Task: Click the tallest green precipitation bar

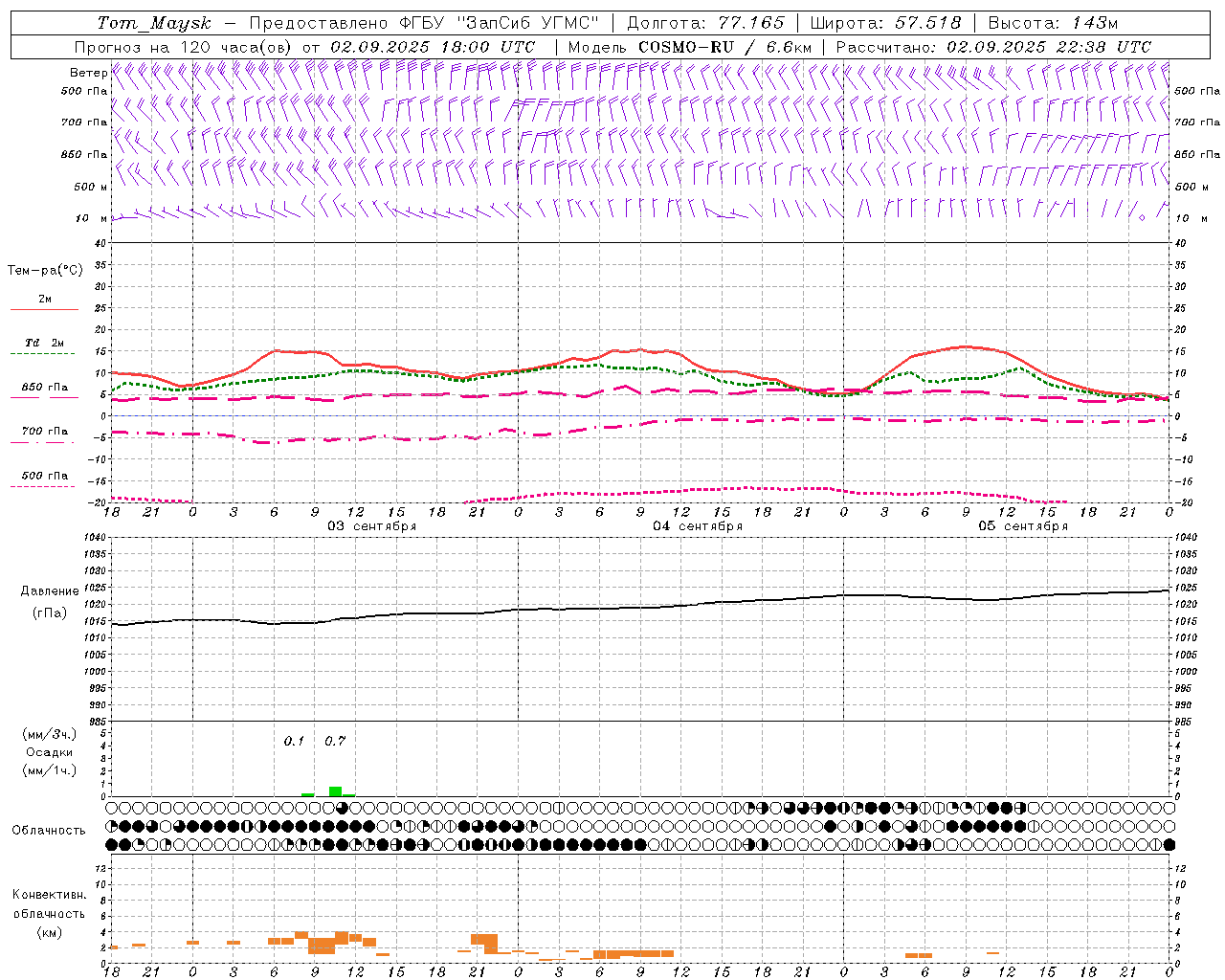Action: 335,791
